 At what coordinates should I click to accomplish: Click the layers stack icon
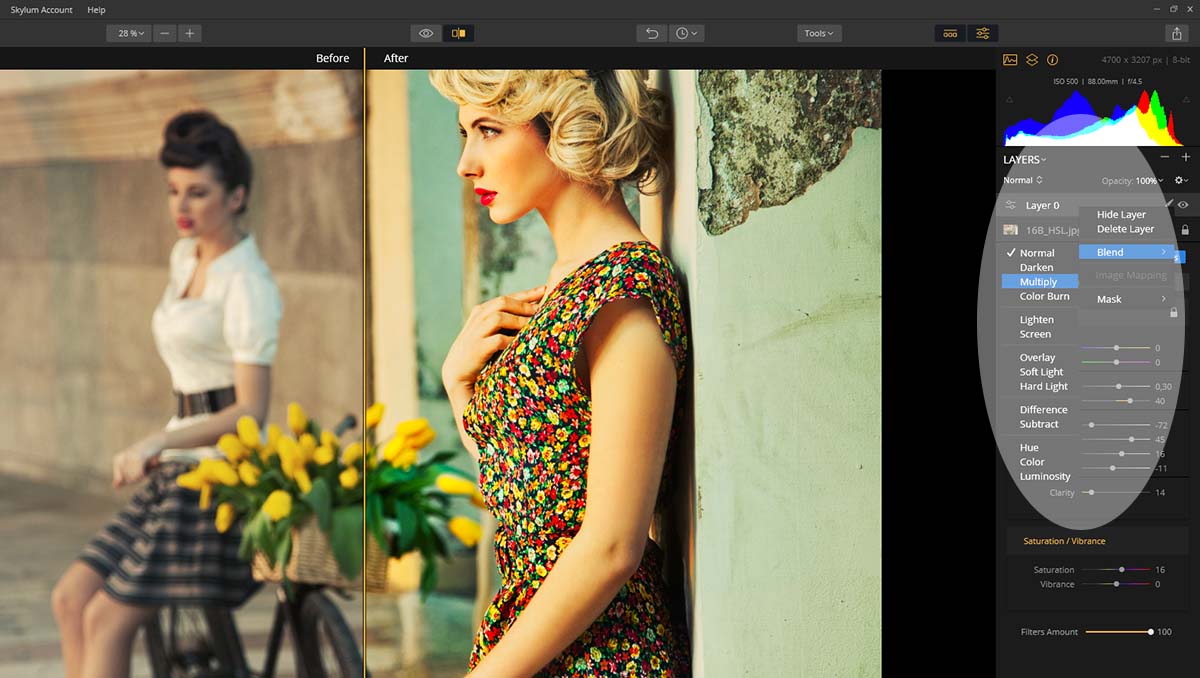tap(1031, 60)
